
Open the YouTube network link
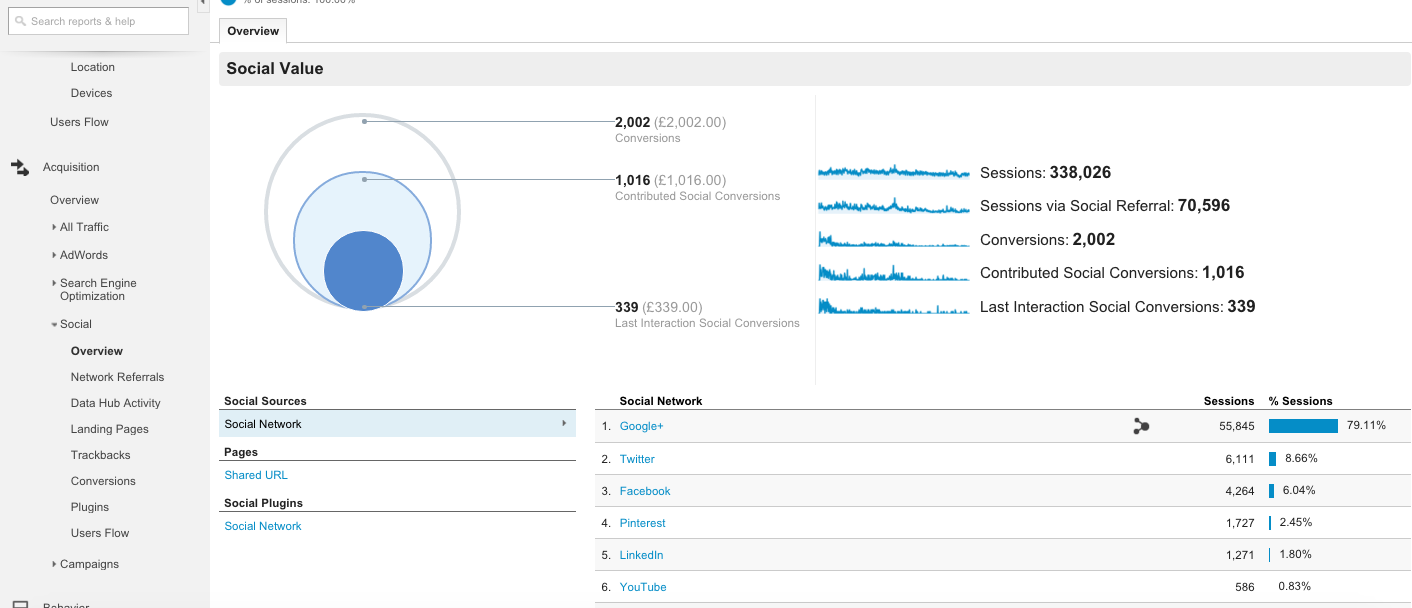tap(643, 587)
